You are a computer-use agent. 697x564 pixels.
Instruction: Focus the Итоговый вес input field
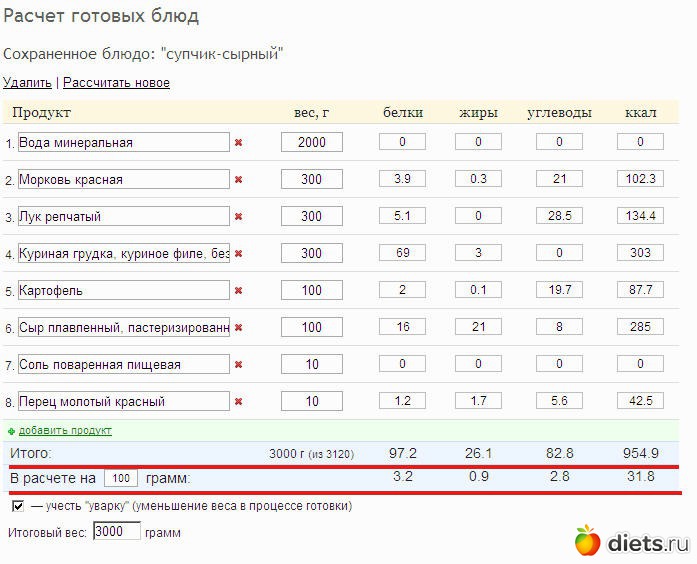point(116,532)
